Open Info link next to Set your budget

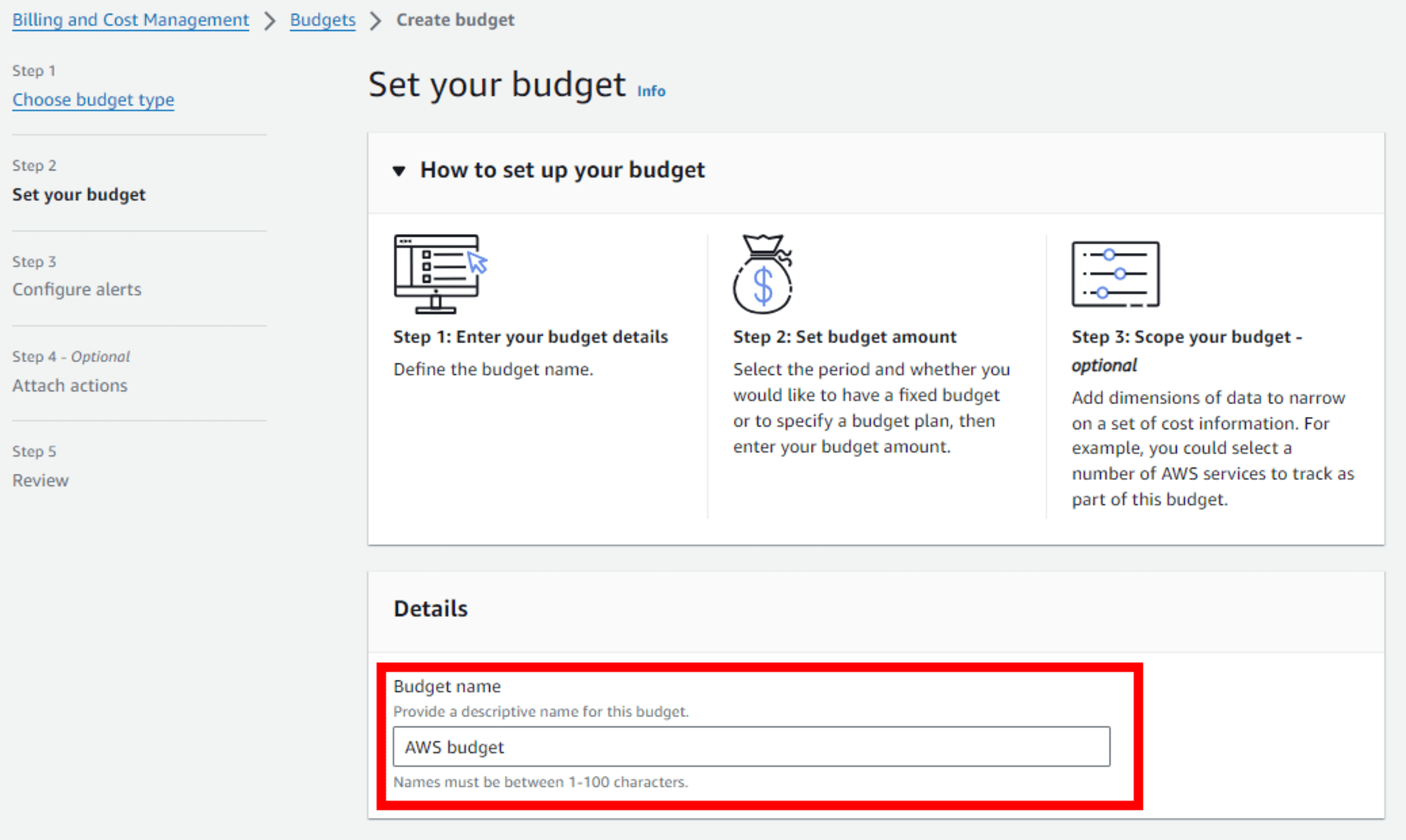click(x=651, y=91)
